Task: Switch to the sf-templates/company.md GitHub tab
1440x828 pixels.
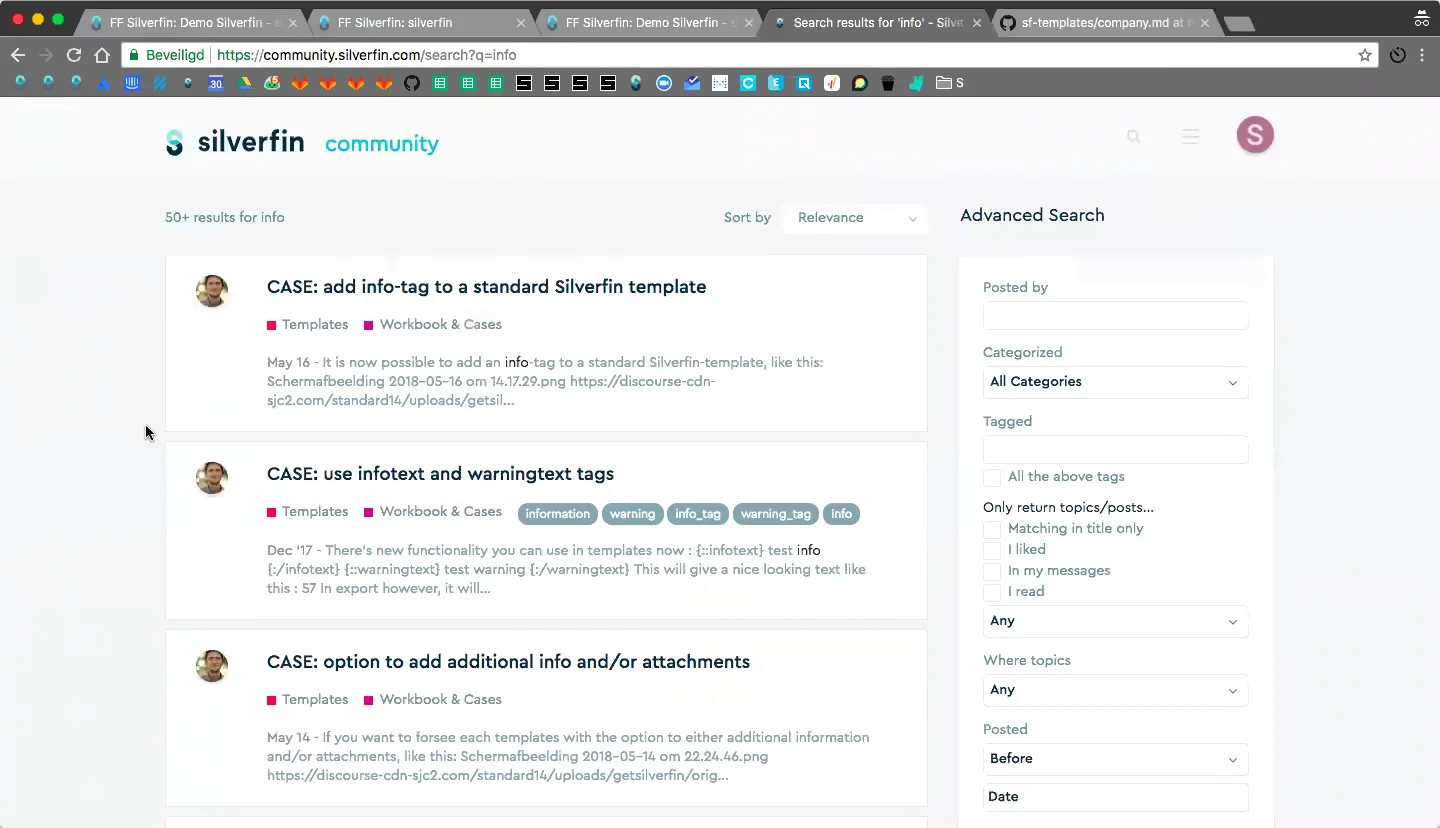Action: click(1105, 22)
